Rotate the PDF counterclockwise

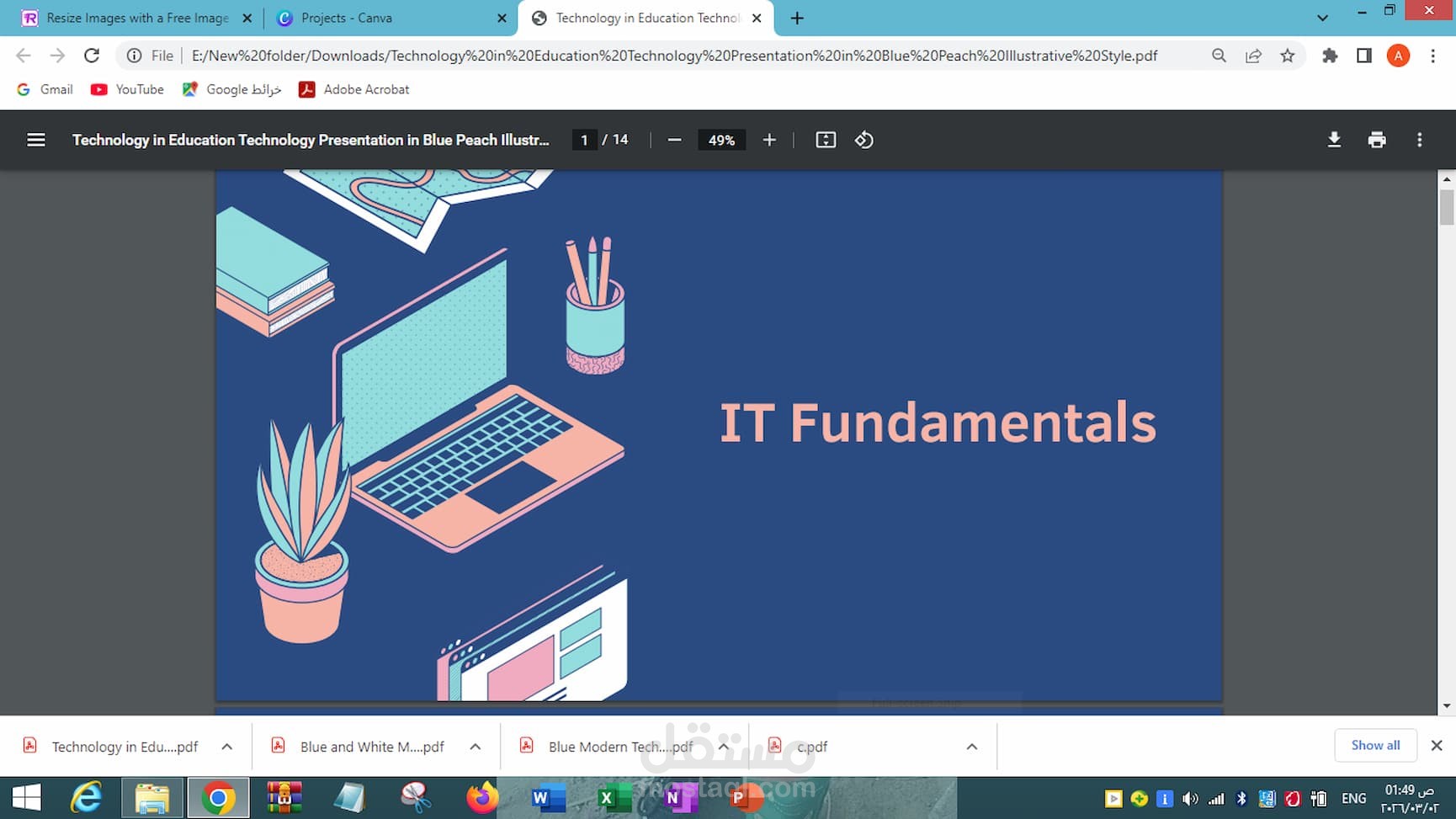[864, 140]
